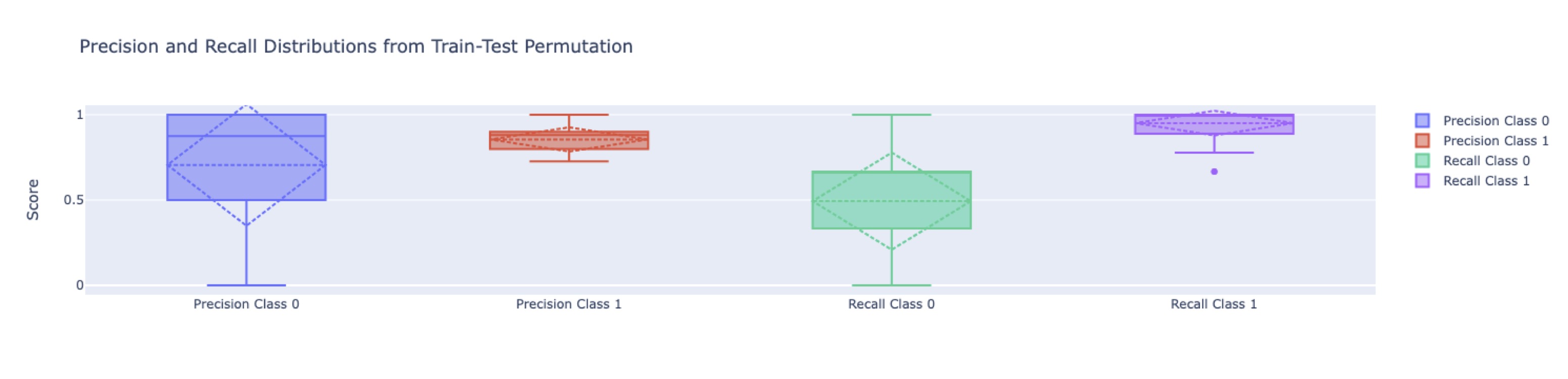This screenshot has height=379, width=1568.
Task: Click the purple Recall Class 1 box
Action: tap(1214, 124)
